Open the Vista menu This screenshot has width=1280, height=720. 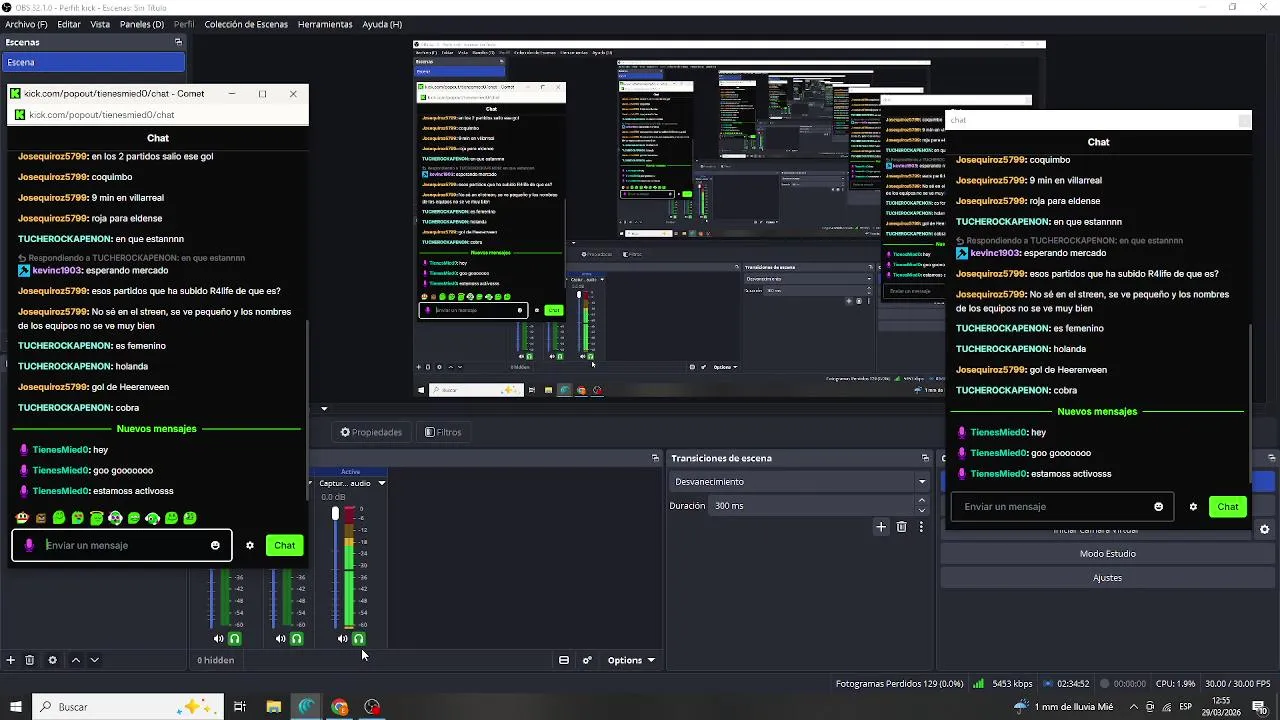coord(100,24)
